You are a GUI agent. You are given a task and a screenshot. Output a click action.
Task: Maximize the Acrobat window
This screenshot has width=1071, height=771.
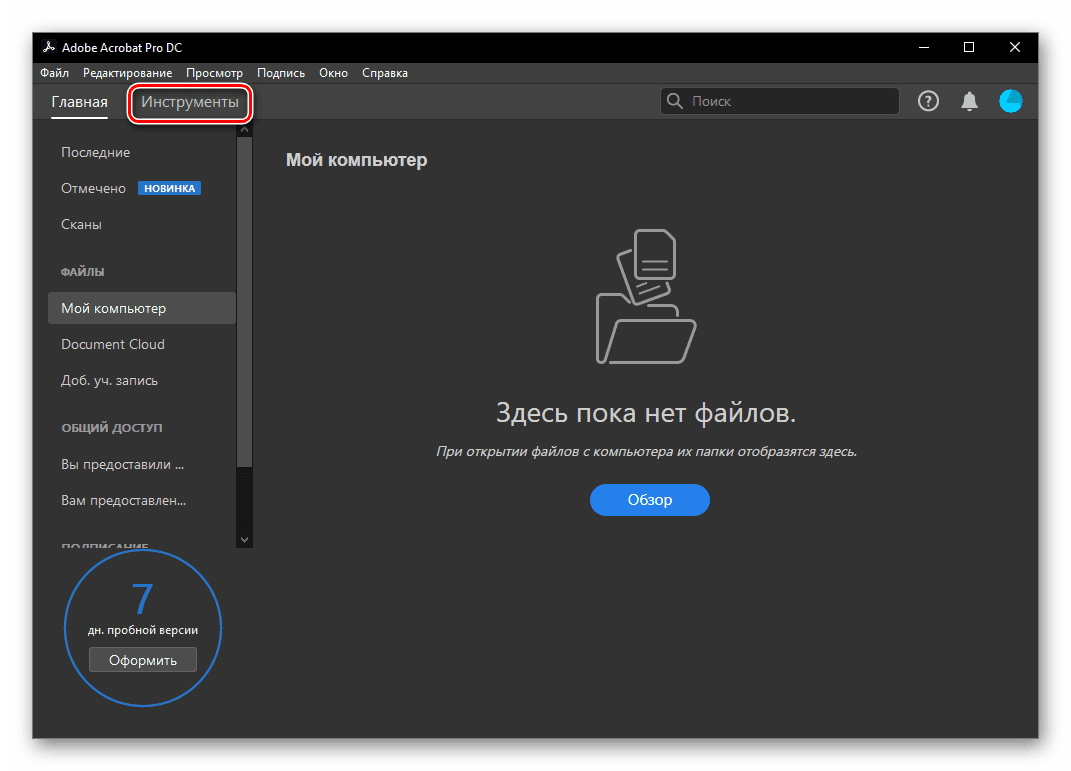point(969,47)
